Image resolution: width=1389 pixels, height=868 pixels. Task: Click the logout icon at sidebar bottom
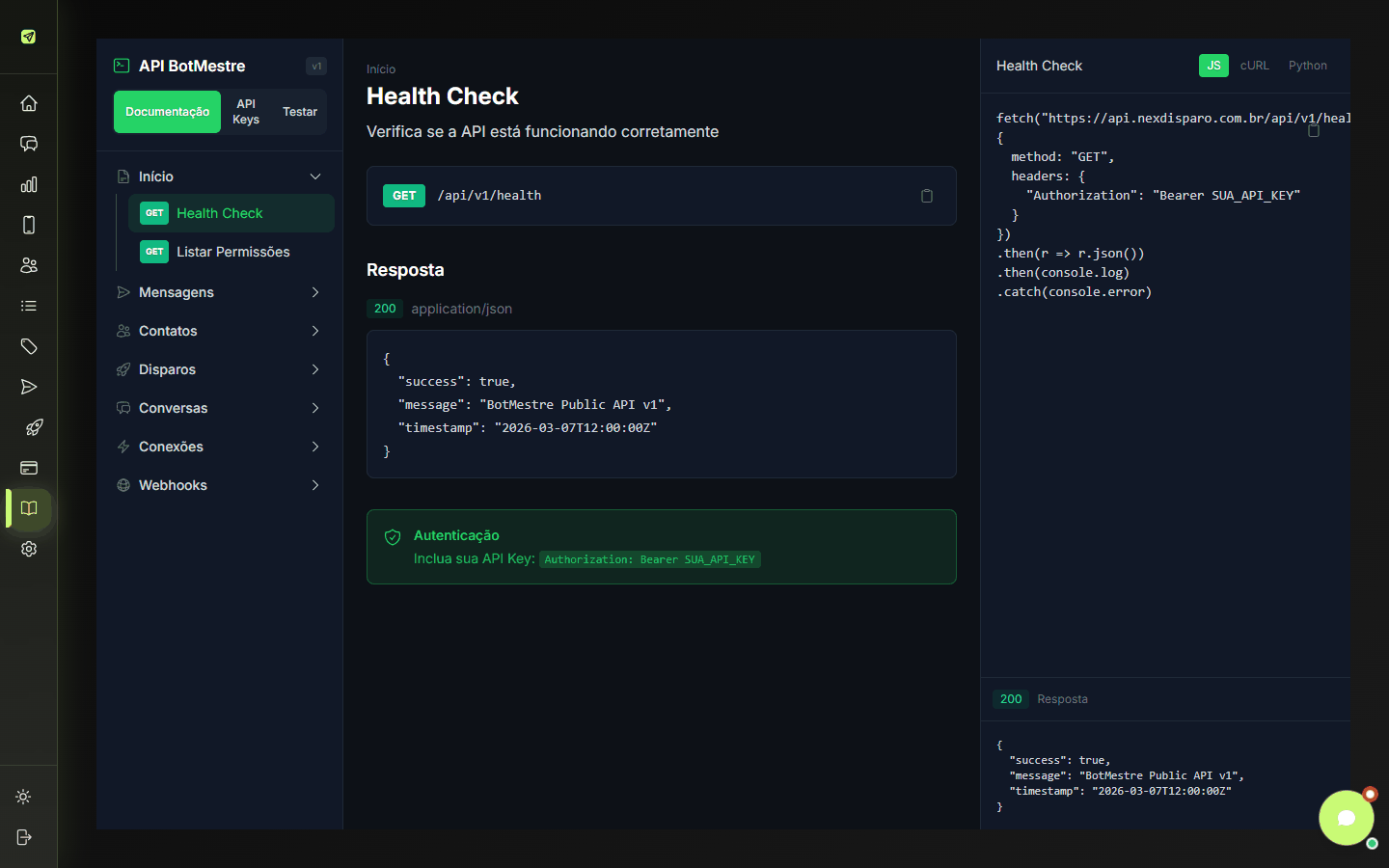24,837
